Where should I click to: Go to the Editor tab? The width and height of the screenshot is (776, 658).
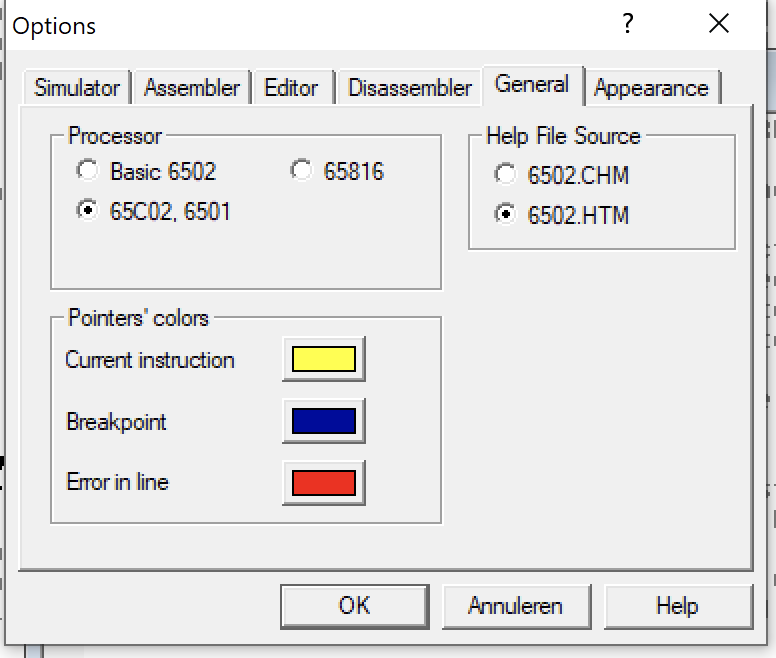pos(291,88)
